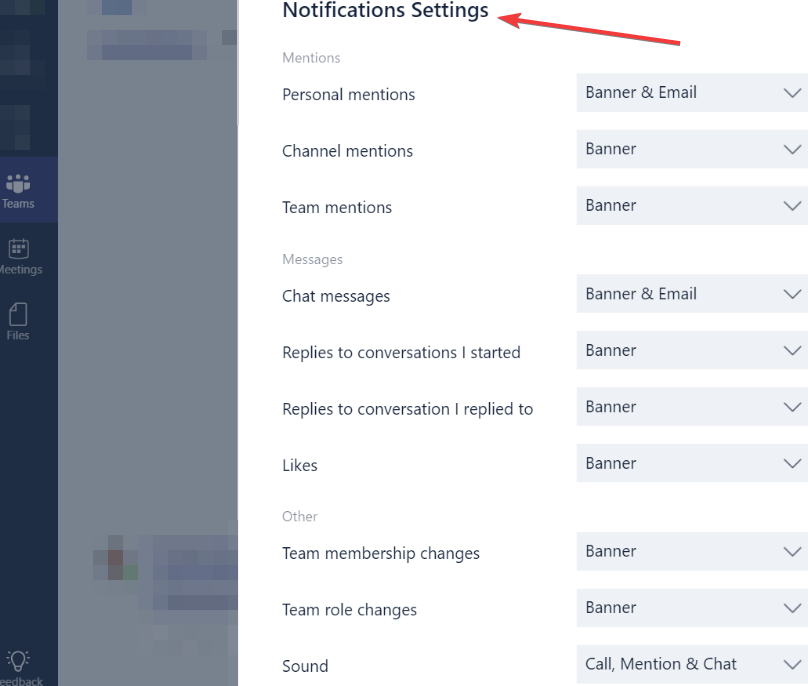The image size is (808, 686).
Task: Expand the Channel mentions dropdown
Action: click(x=692, y=149)
